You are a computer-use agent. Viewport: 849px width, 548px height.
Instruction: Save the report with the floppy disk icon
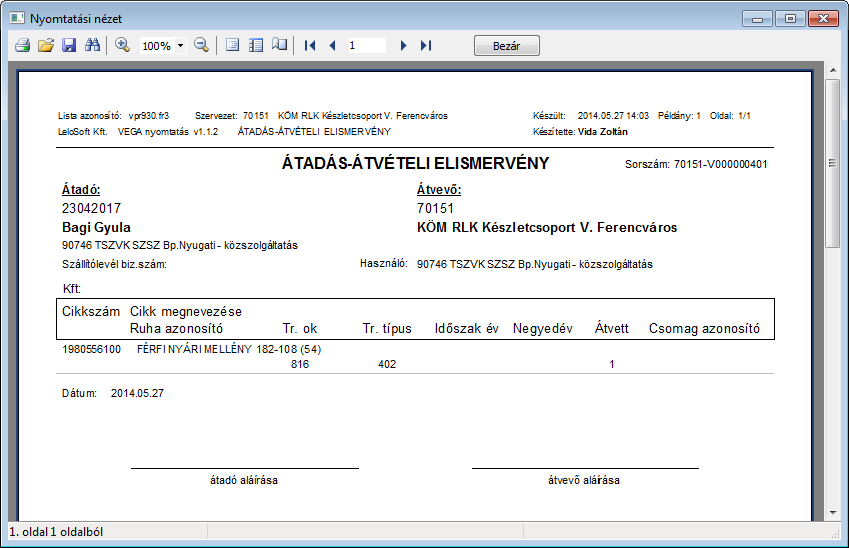(69, 45)
